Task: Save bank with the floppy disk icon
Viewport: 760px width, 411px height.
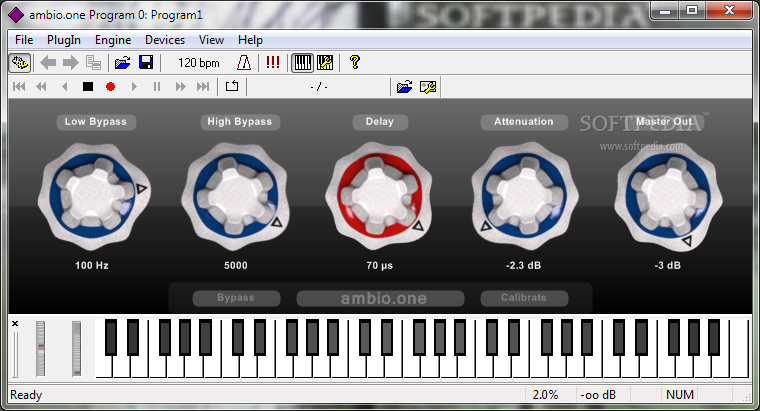Action: point(146,63)
